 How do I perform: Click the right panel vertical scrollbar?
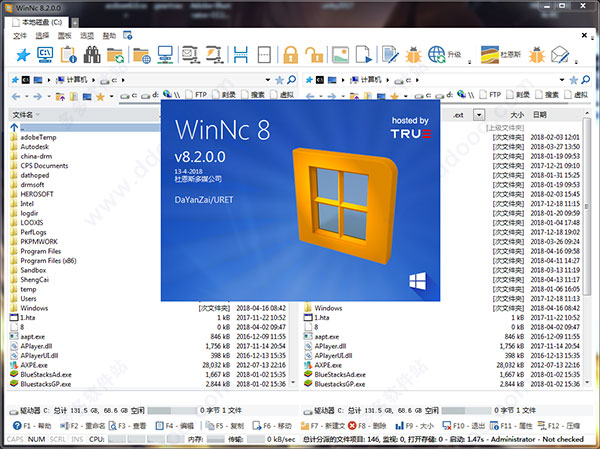pos(587,207)
